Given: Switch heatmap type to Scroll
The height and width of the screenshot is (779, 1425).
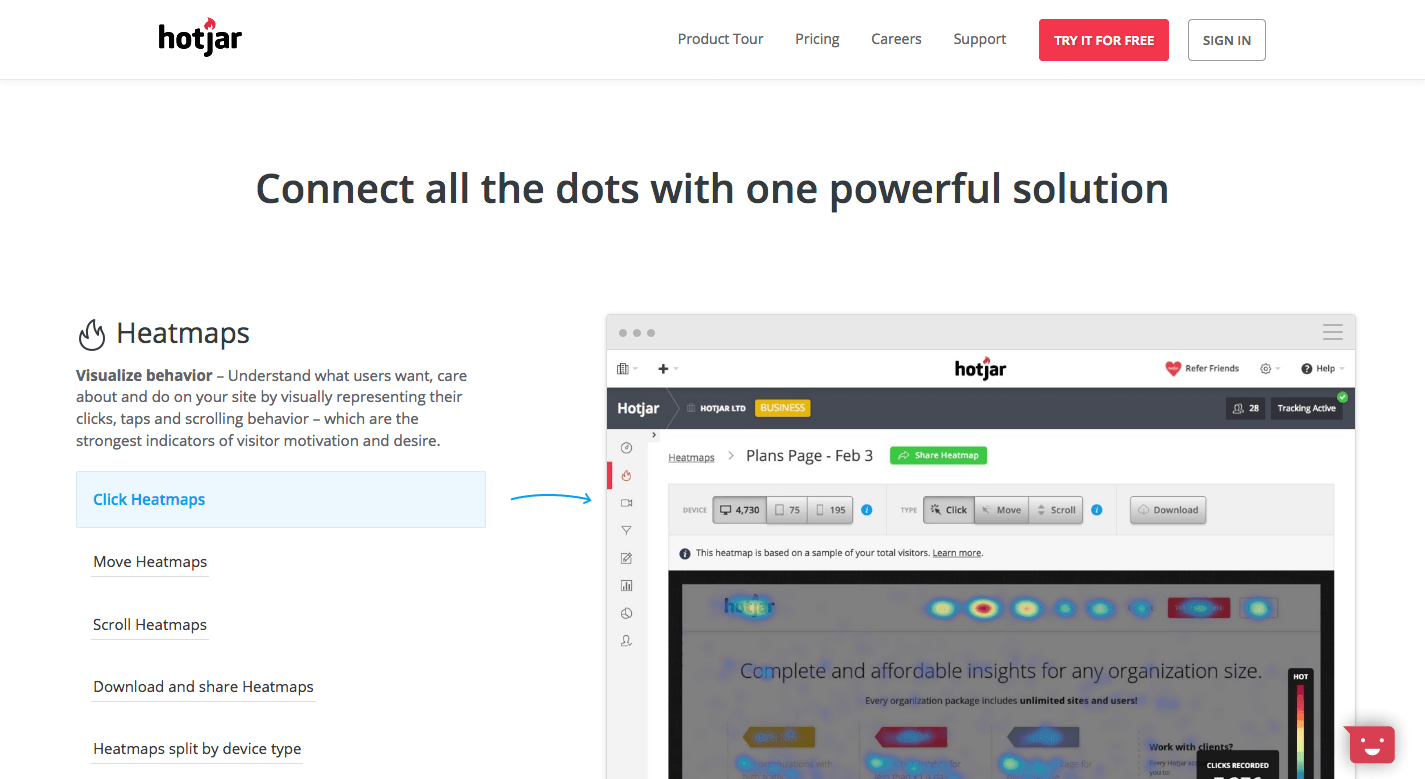Looking at the screenshot, I should click(x=1056, y=510).
